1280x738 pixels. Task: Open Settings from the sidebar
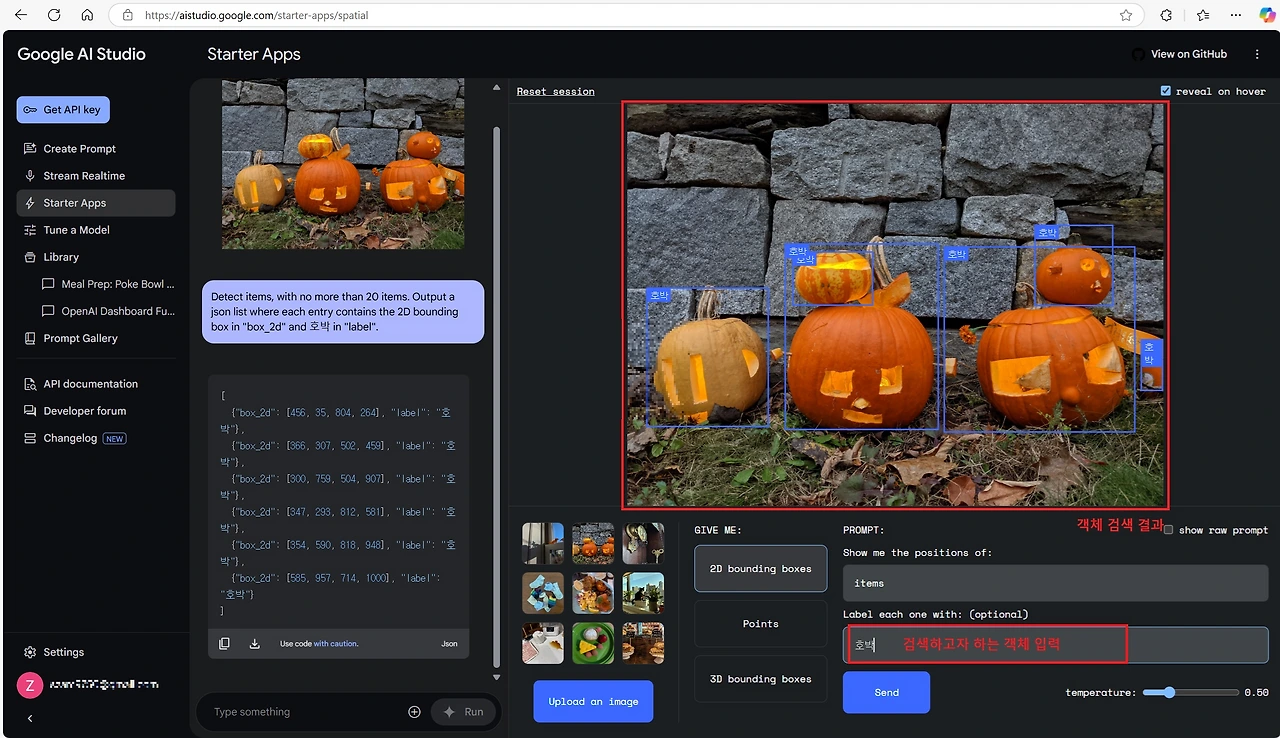click(63, 652)
